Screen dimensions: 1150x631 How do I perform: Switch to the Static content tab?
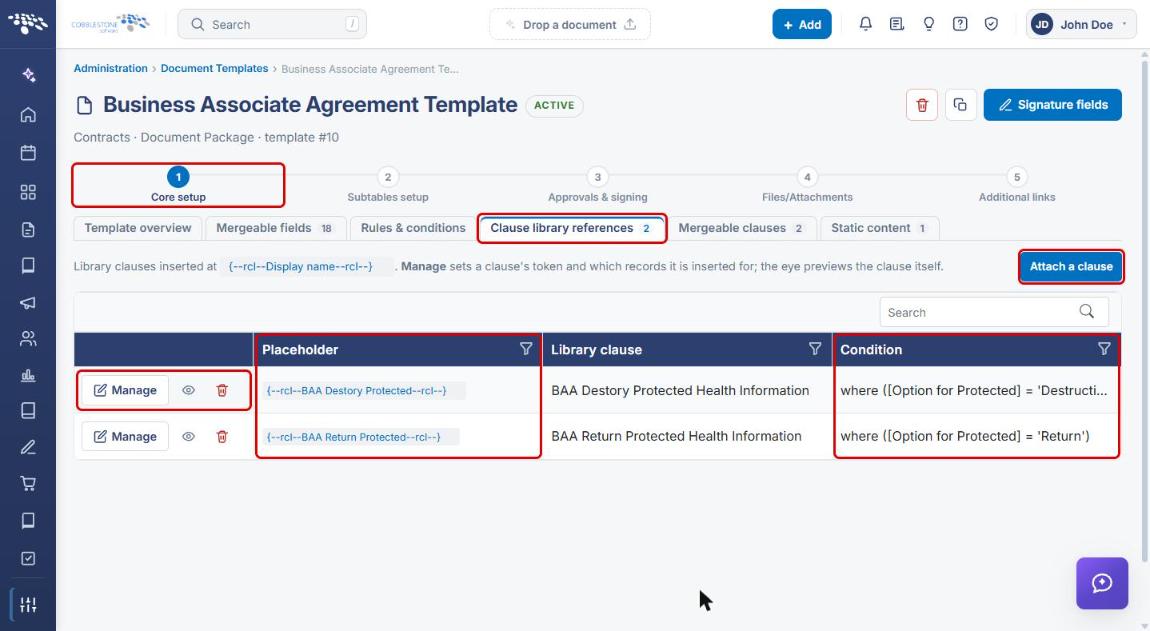pyautogui.click(x=879, y=228)
